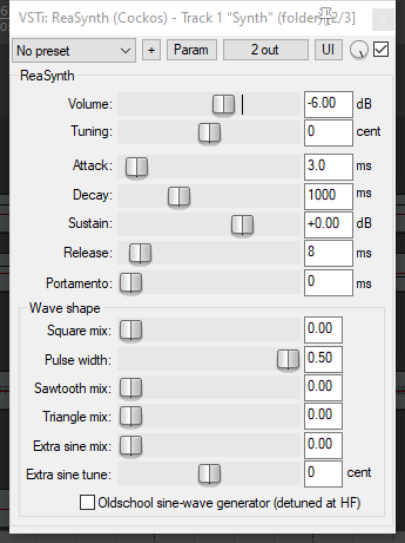Click the Attack 3.0 ms field

(x=328, y=167)
